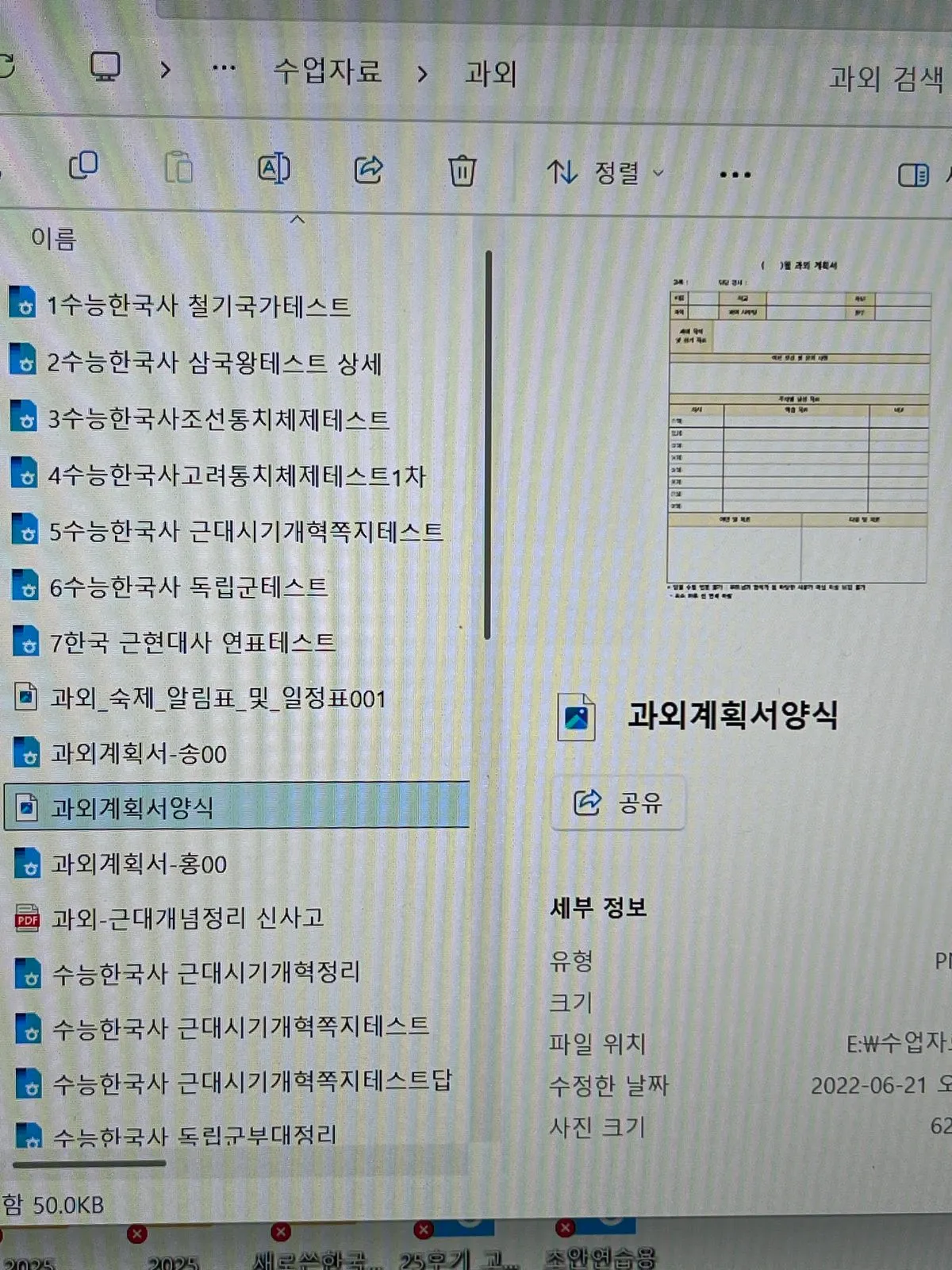Click file icon of 4수능한국사고려통치체제테스트1차
952x1270 pixels.
coord(25,473)
